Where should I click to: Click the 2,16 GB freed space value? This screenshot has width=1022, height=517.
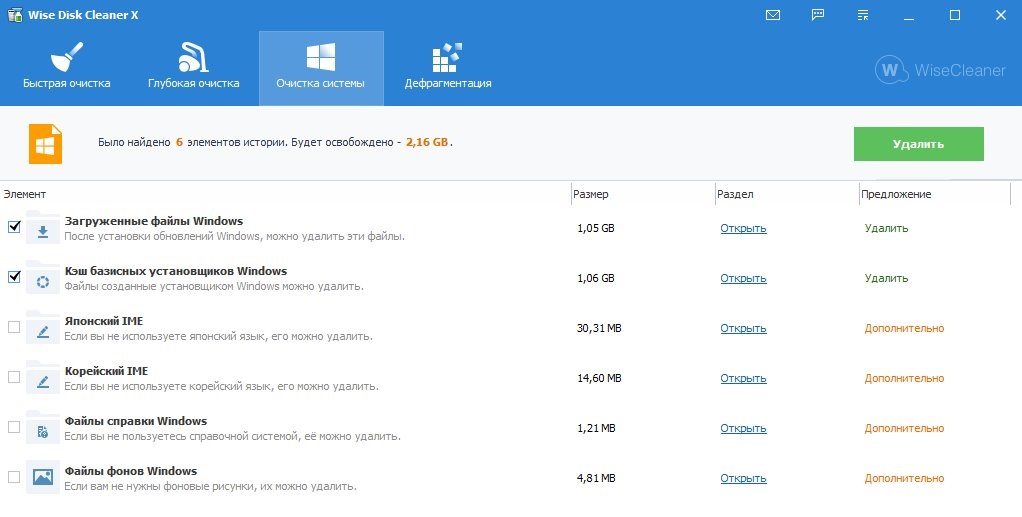click(427, 142)
